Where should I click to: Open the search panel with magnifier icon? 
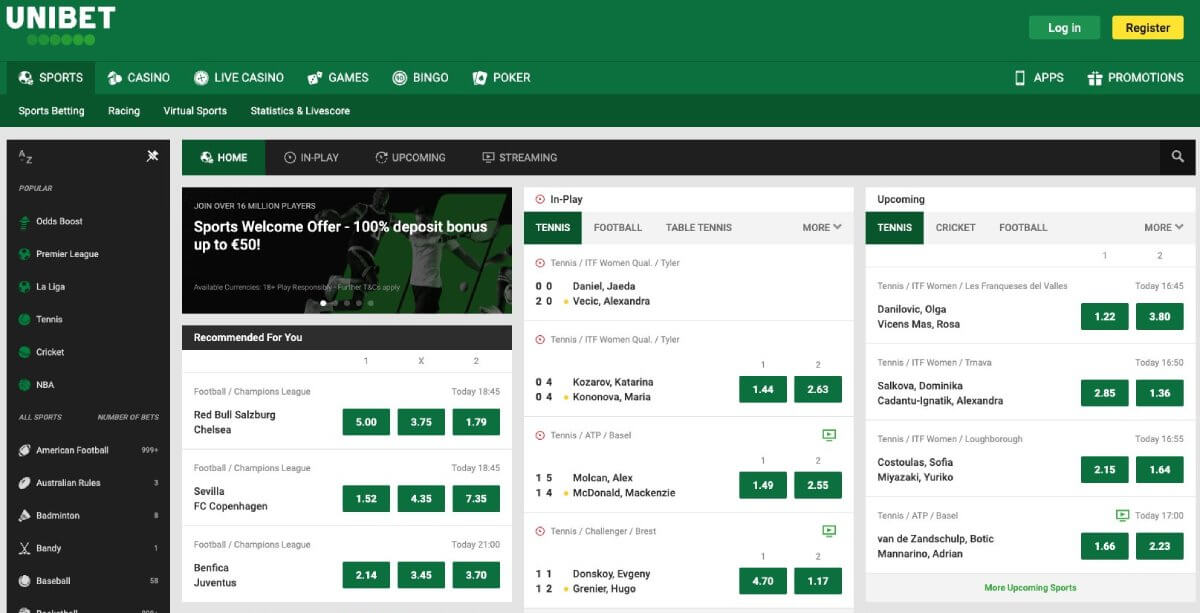tap(1177, 157)
